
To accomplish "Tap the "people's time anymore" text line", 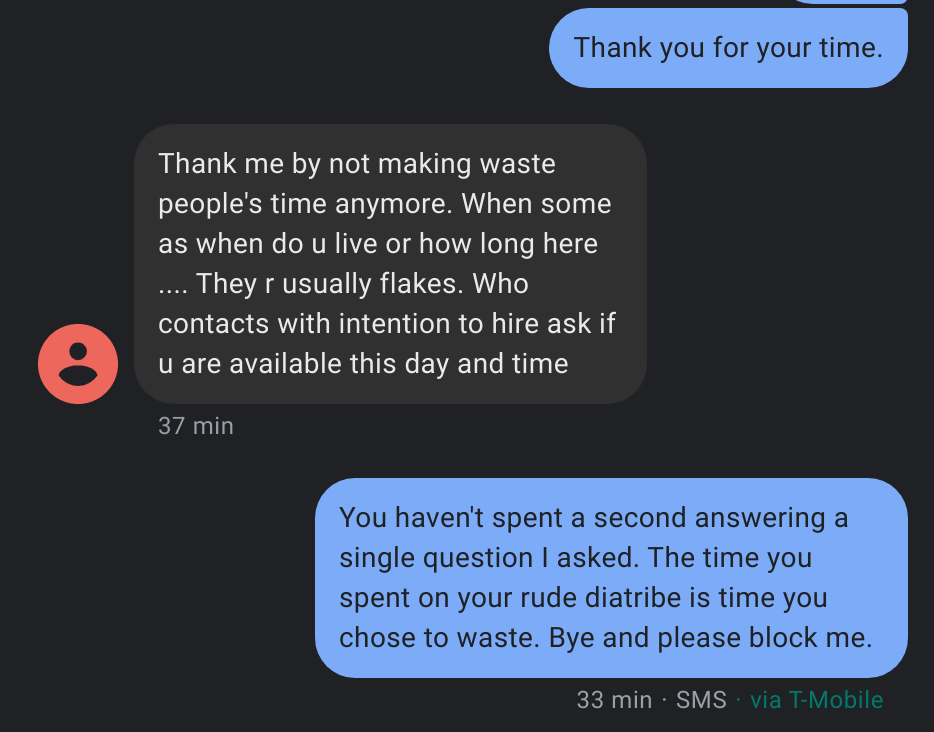I will (x=306, y=204).
